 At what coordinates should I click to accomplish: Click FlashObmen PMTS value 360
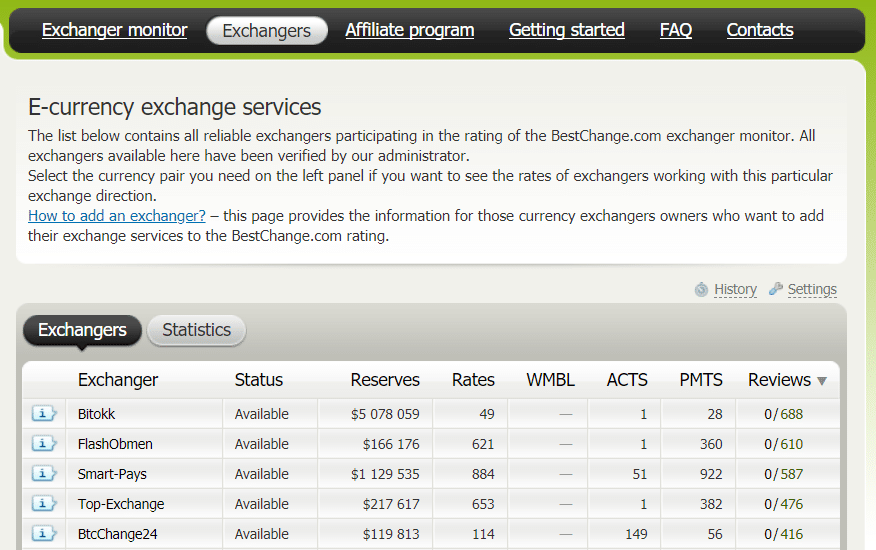click(x=711, y=444)
